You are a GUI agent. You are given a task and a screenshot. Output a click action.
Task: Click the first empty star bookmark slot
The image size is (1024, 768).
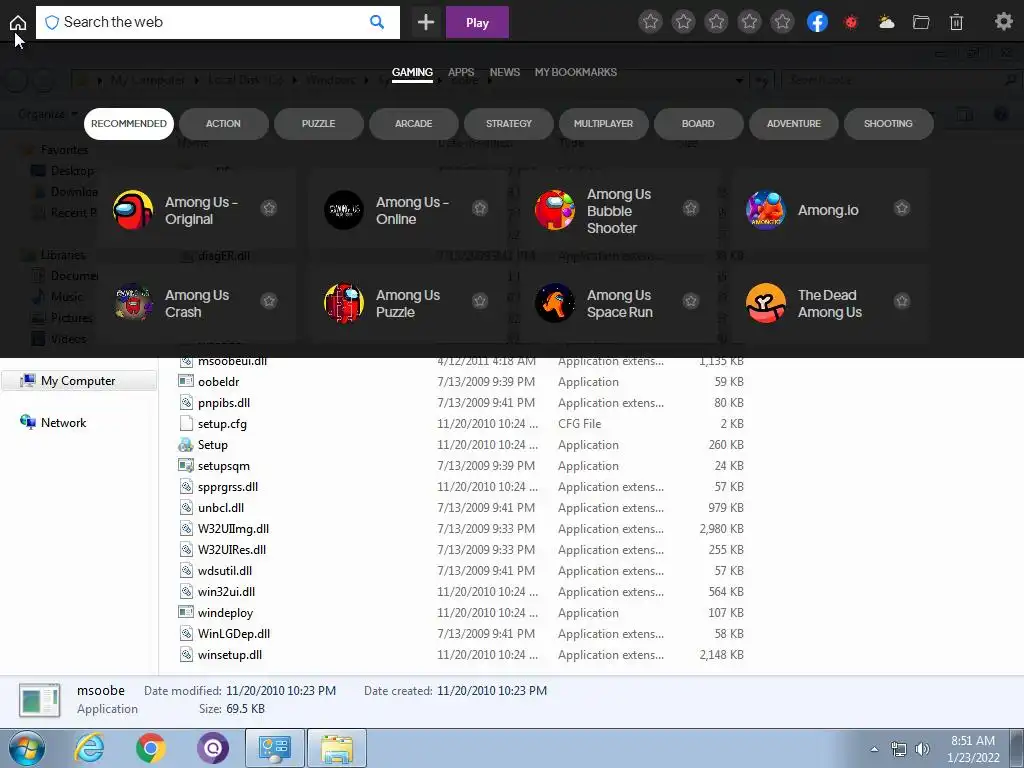pyautogui.click(x=650, y=22)
